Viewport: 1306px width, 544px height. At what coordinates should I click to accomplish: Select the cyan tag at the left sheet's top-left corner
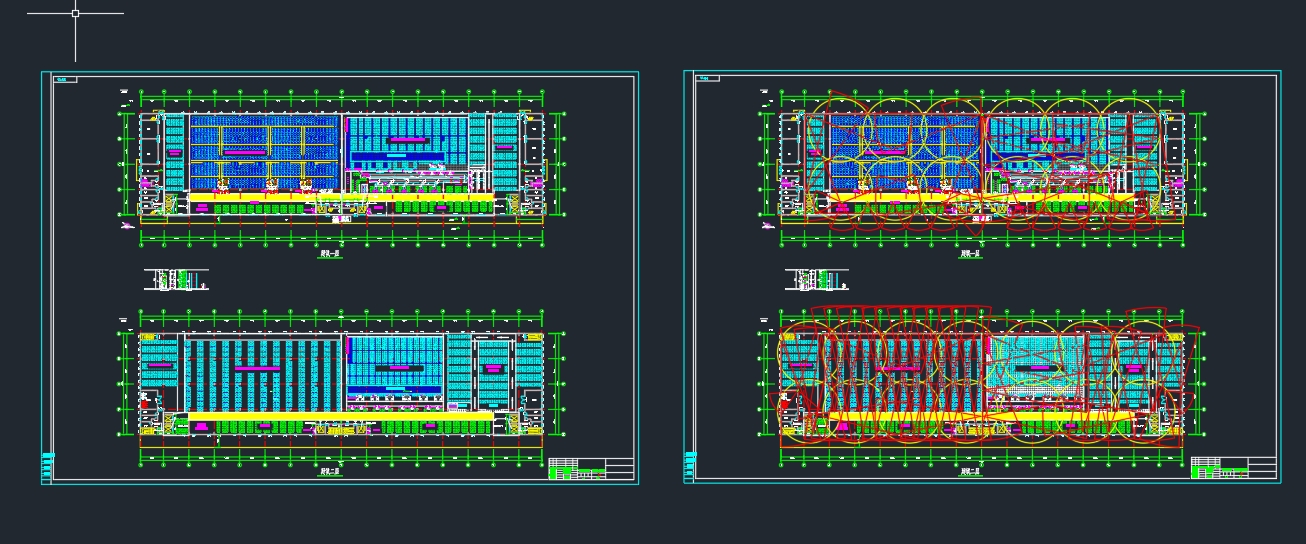[66, 79]
